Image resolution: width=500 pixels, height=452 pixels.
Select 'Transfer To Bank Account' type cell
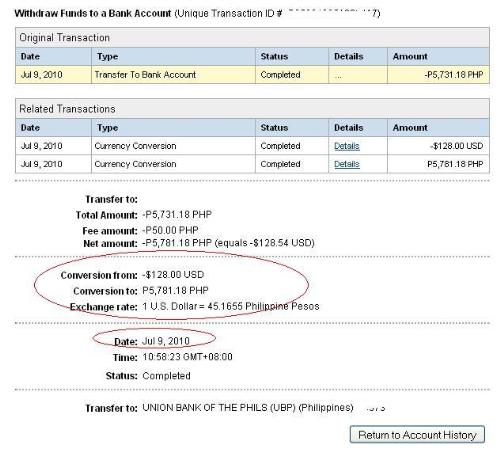(173, 75)
